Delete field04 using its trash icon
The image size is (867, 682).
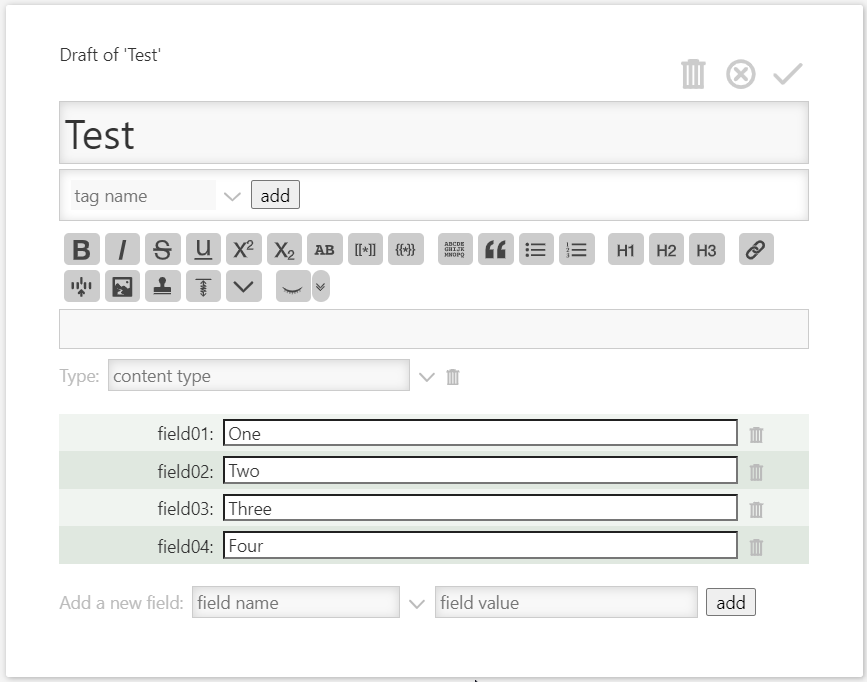tap(756, 547)
